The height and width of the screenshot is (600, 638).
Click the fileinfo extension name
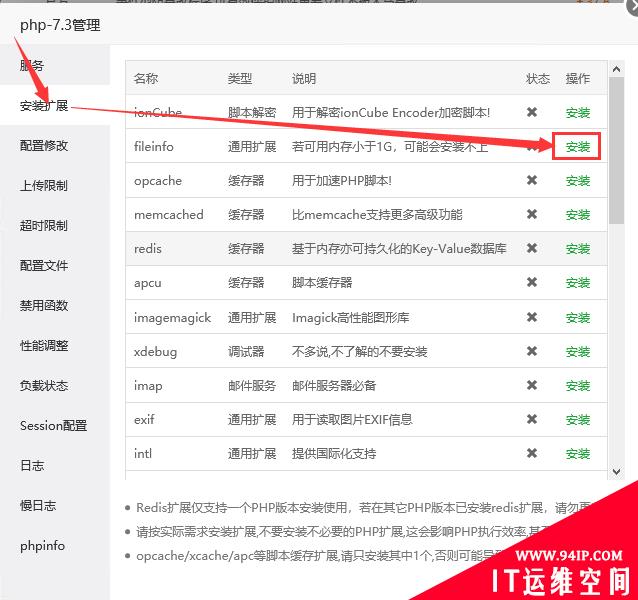154,146
